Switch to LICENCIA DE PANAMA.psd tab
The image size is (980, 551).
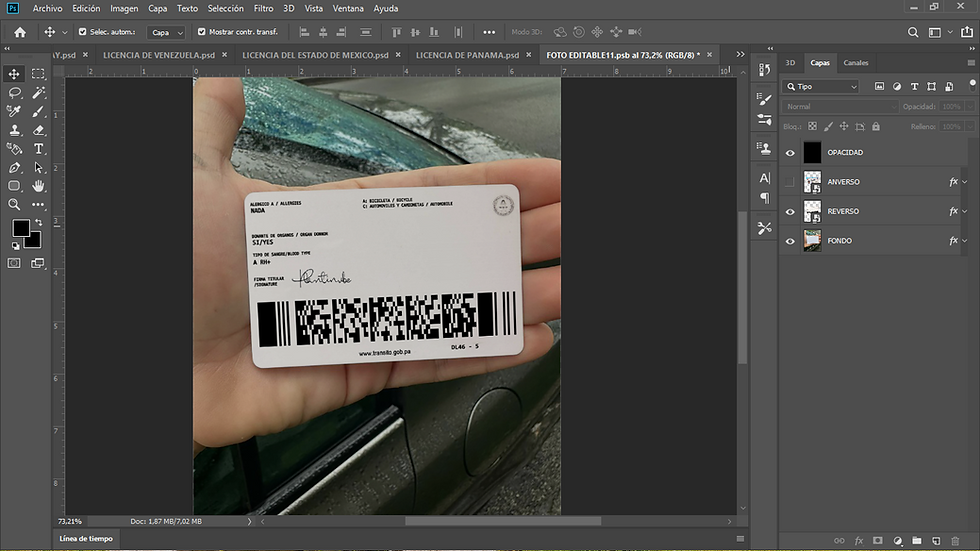pos(468,55)
